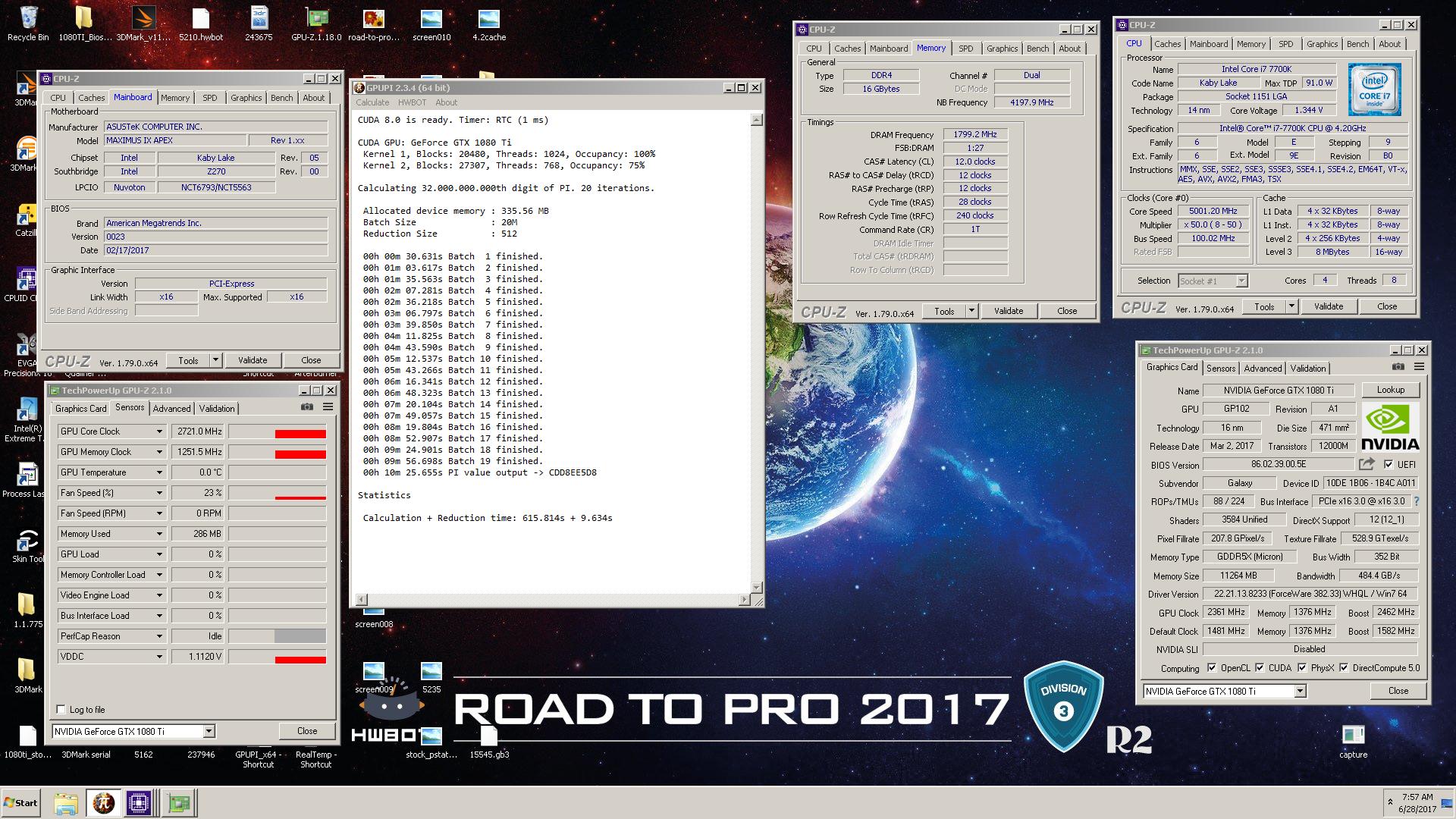Open the screen010 desktop icon
The height and width of the screenshot is (819, 1456).
pos(431,23)
